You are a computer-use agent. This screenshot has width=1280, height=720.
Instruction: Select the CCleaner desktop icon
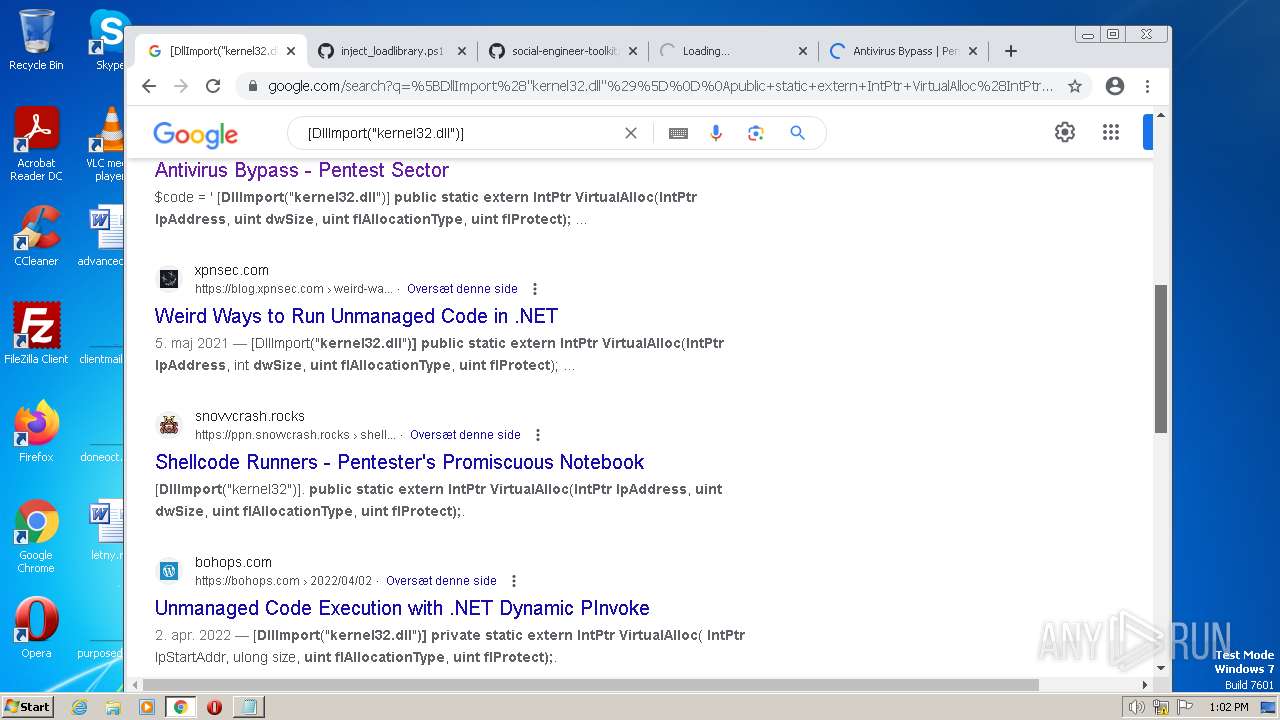[x=36, y=236]
